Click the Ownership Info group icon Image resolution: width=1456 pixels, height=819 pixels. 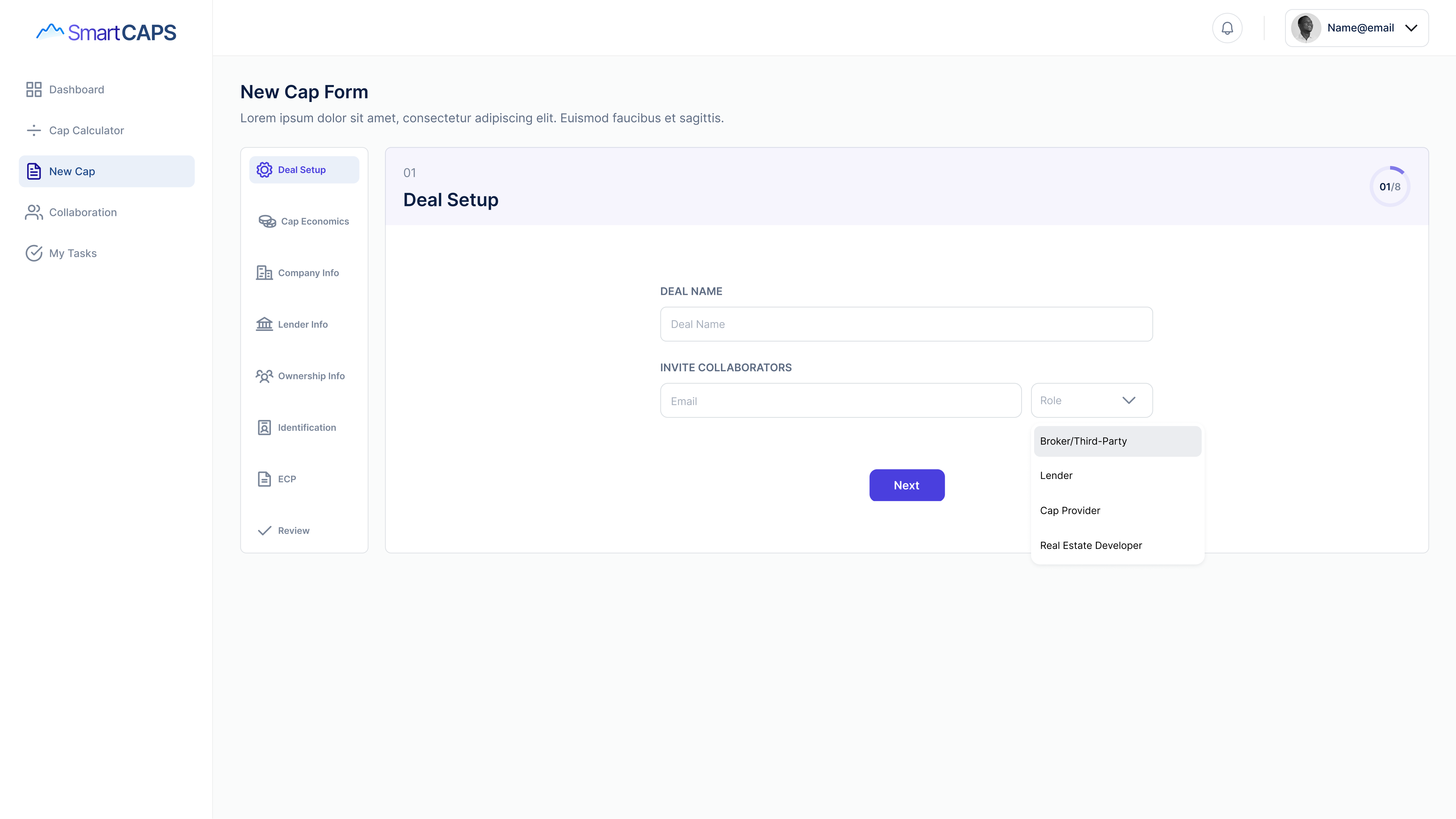click(265, 376)
